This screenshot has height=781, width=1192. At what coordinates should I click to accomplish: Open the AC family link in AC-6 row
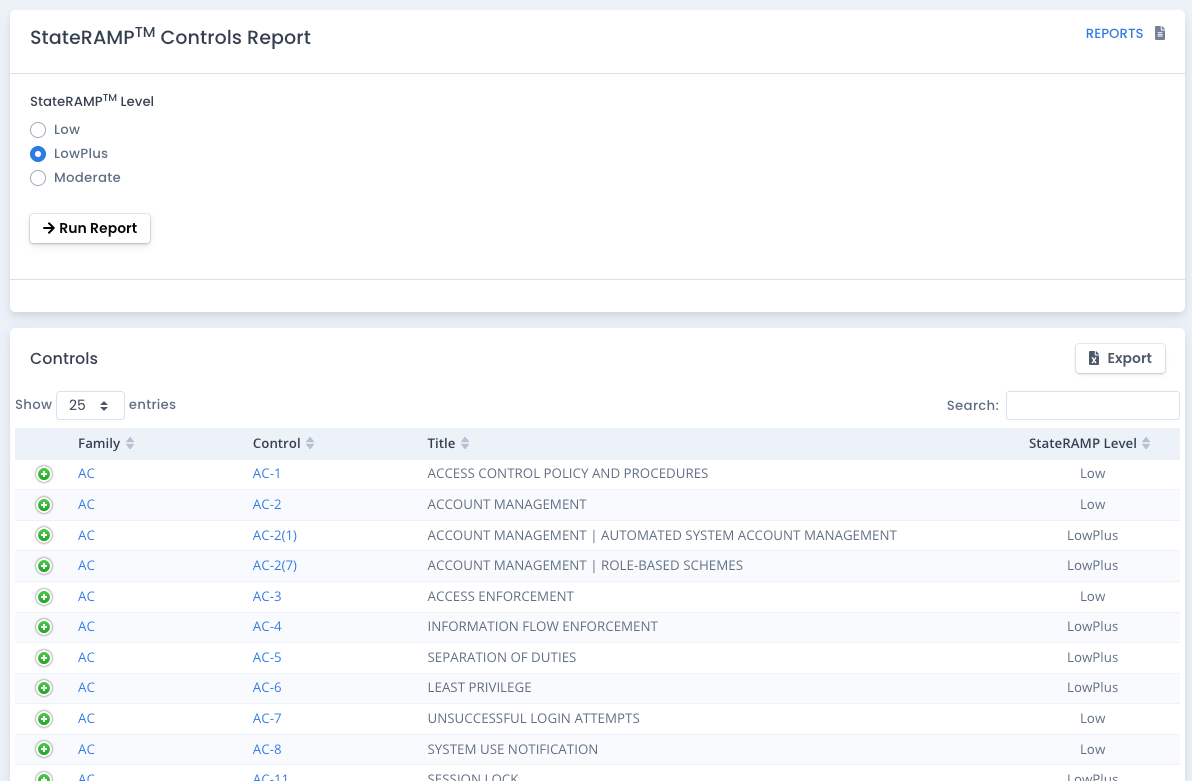coord(86,687)
